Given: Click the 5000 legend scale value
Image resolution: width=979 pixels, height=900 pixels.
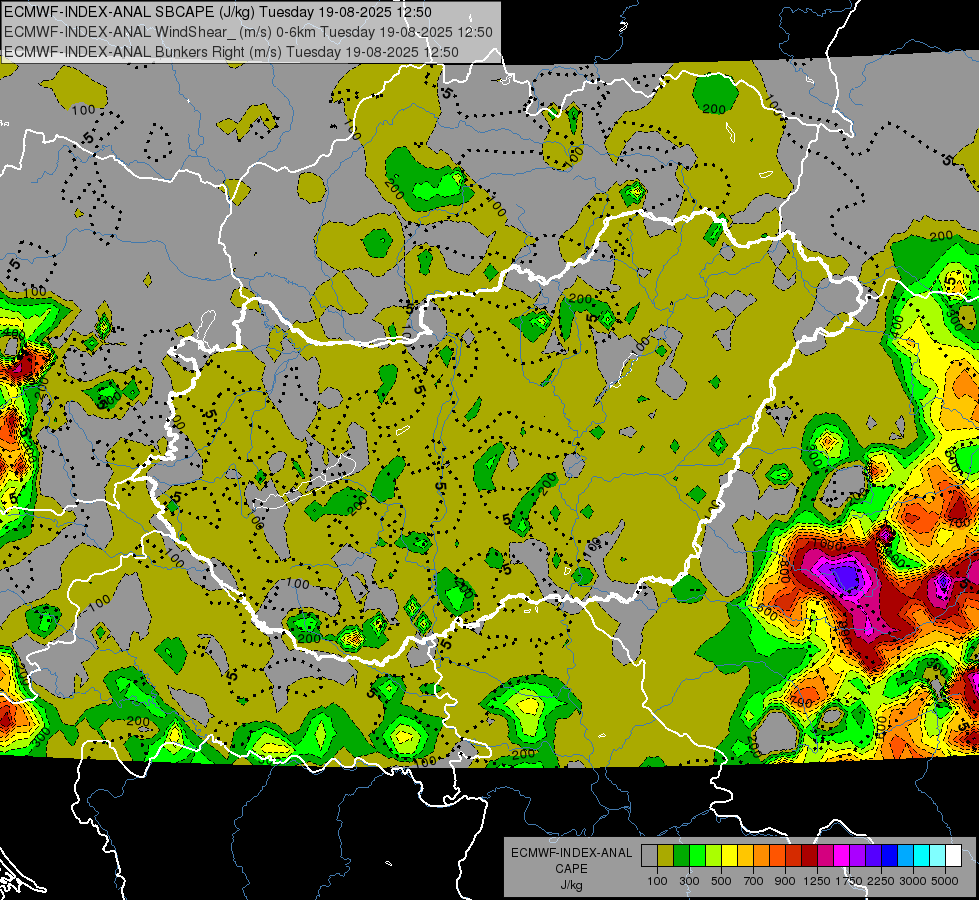Looking at the screenshot, I should tap(945, 881).
